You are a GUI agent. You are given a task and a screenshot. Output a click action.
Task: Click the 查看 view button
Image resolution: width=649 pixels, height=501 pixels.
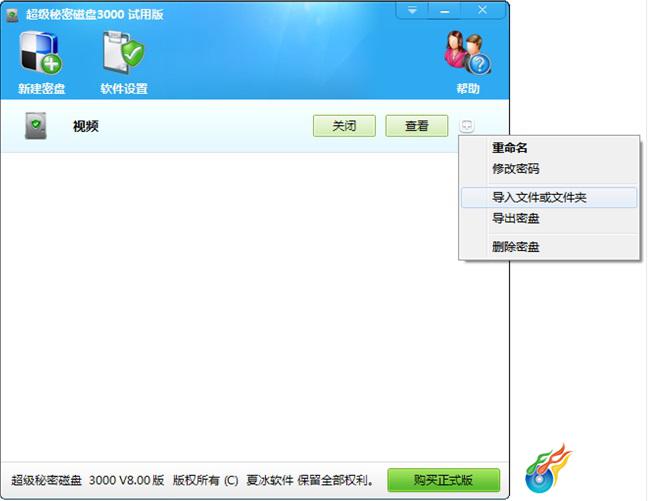417,125
